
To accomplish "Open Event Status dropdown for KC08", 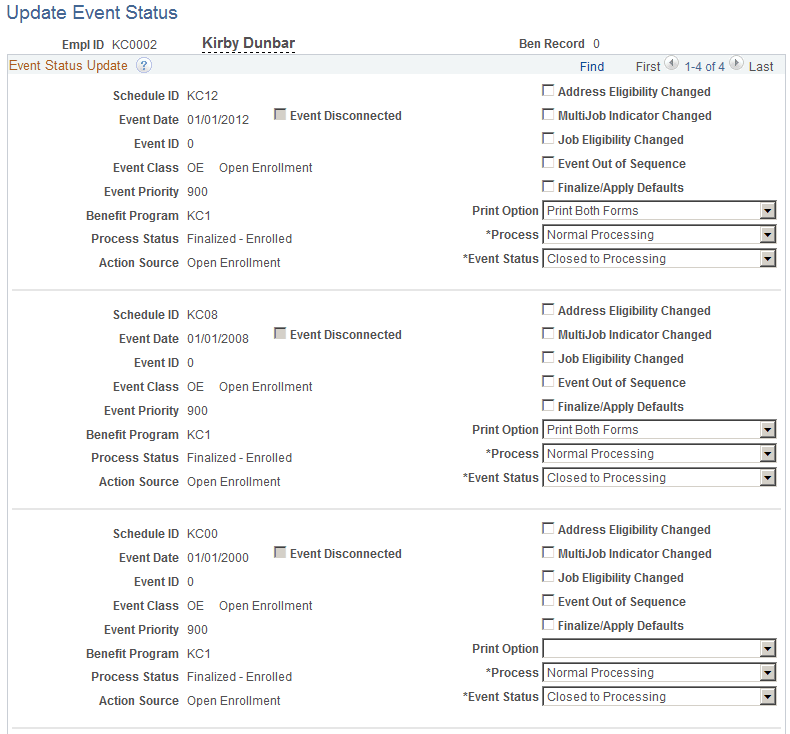I will point(659,478).
